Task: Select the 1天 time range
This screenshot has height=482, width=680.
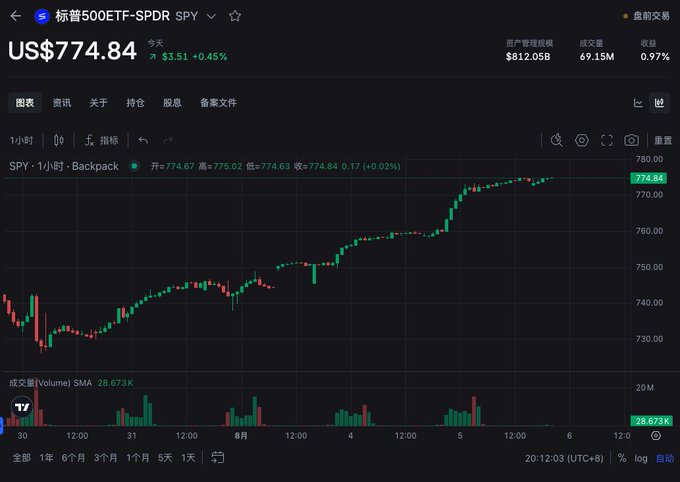Action: (188, 458)
